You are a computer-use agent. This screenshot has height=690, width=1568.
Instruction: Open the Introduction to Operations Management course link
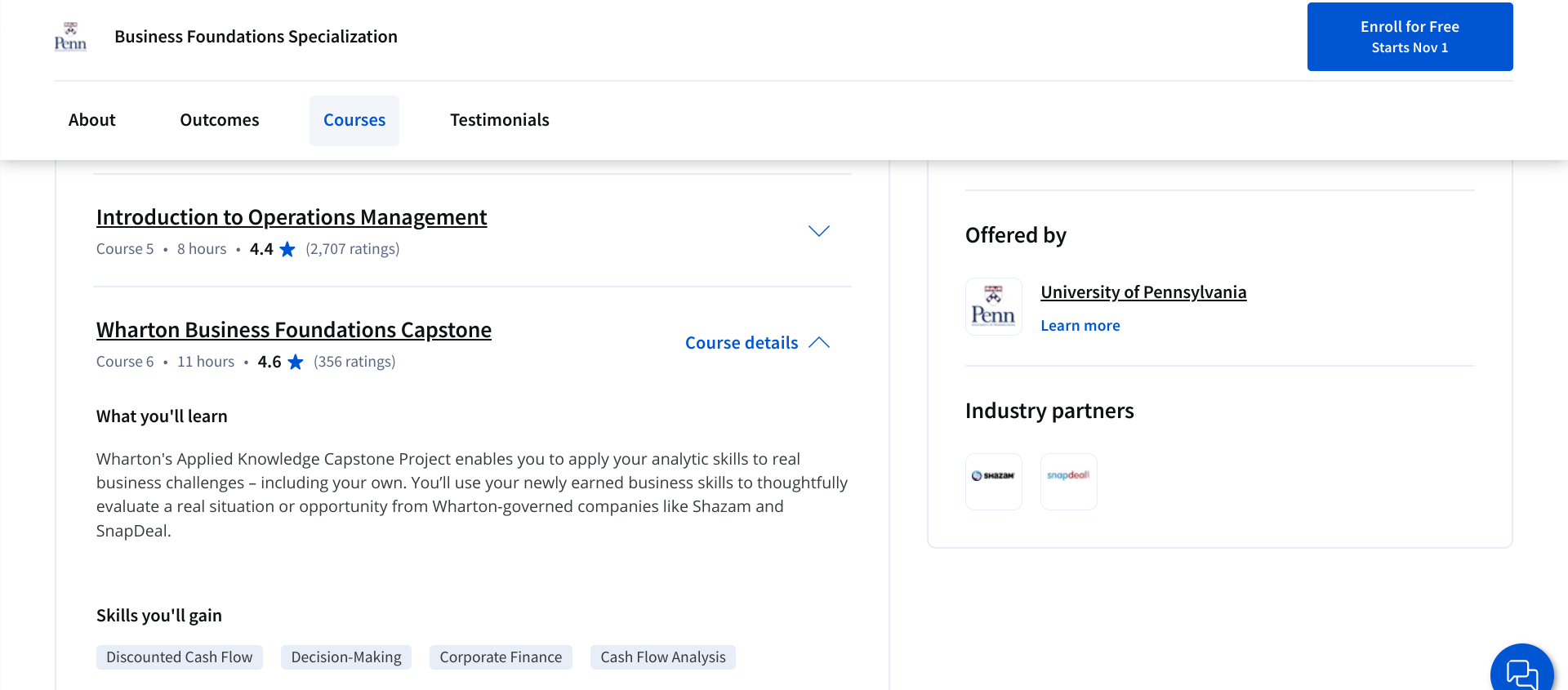click(292, 217)
